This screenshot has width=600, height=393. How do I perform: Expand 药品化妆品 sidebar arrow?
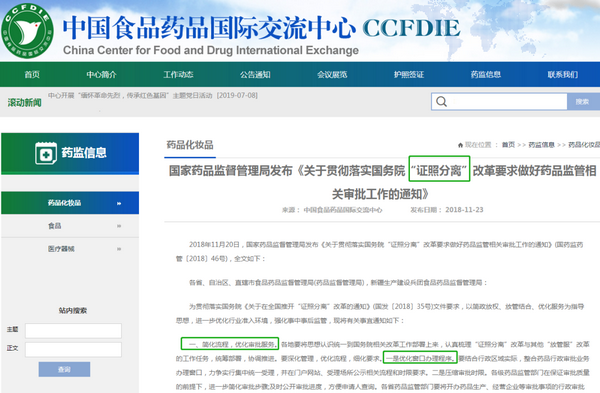(x=119, y=203)
